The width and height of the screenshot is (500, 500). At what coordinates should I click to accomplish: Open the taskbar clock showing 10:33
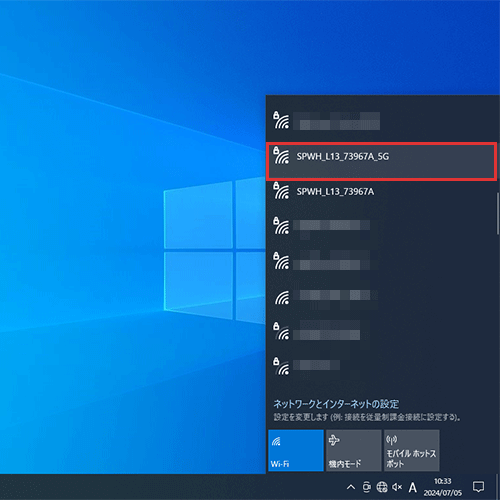[443, 487]
